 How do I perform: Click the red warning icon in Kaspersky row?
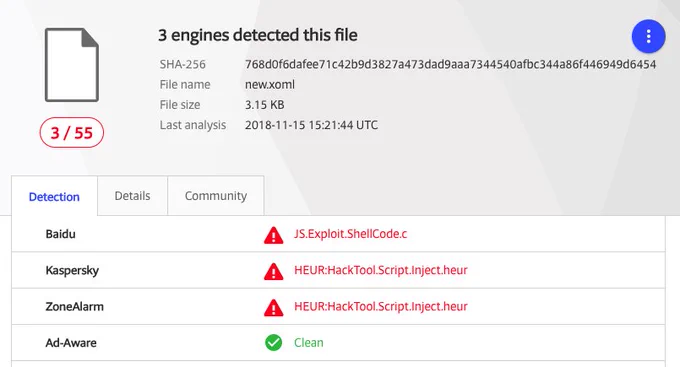(274, 271)
